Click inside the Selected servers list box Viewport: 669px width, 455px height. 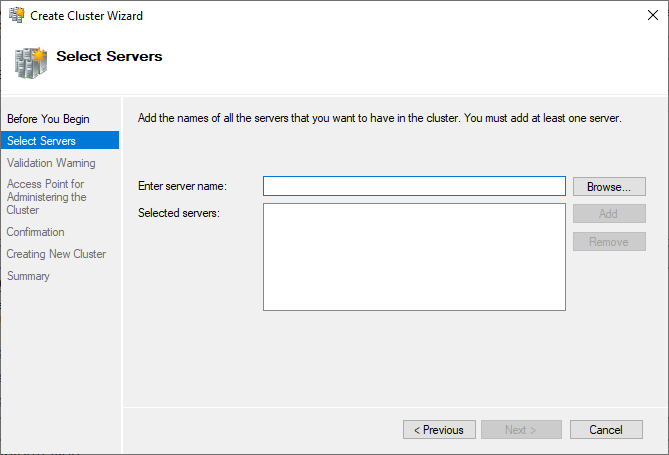point(414,257)
